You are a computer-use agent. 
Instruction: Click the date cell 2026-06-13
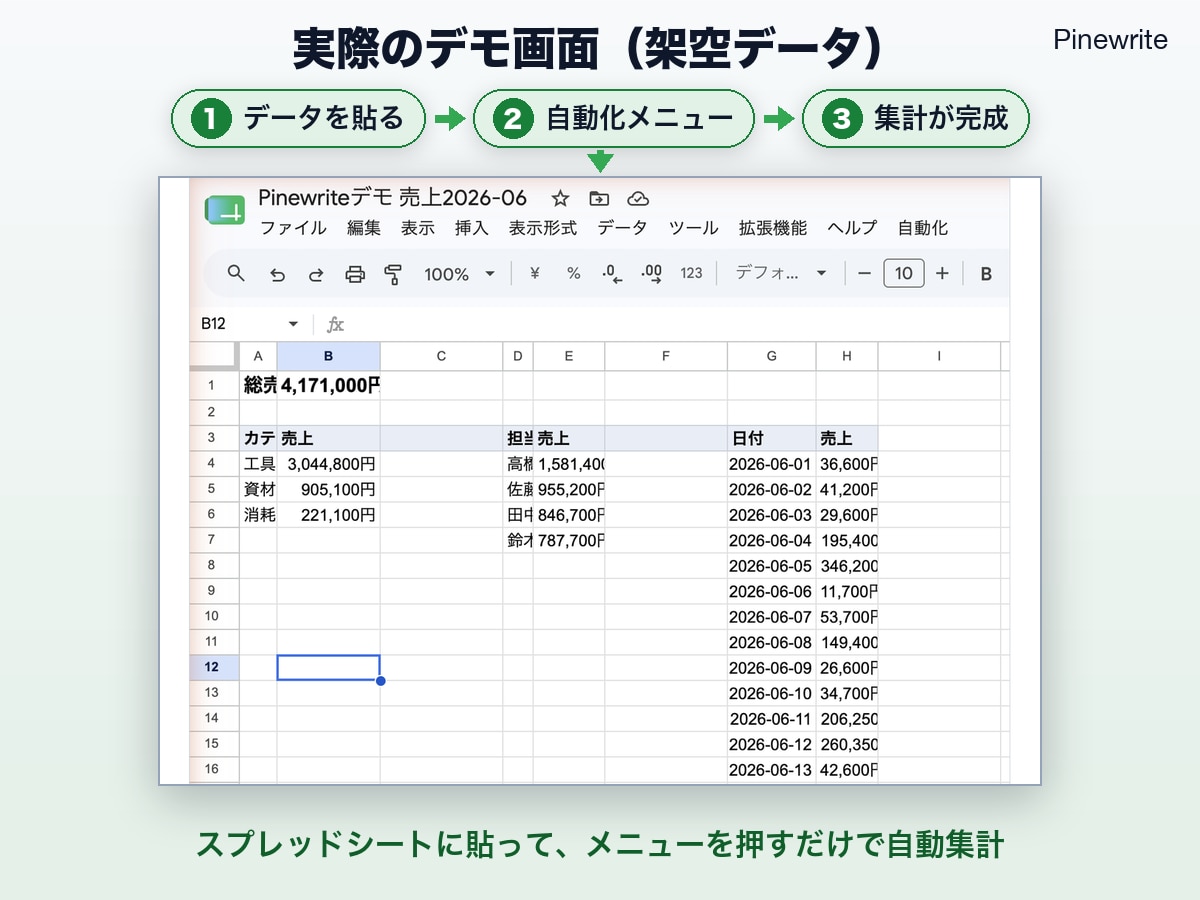[x=771, y=769]
